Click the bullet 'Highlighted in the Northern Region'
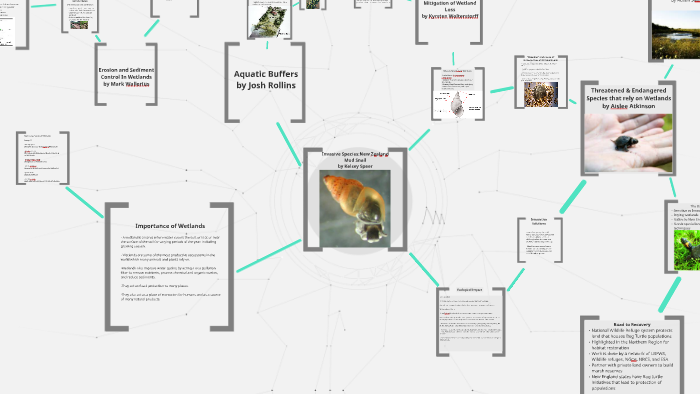 click(629, 345)
